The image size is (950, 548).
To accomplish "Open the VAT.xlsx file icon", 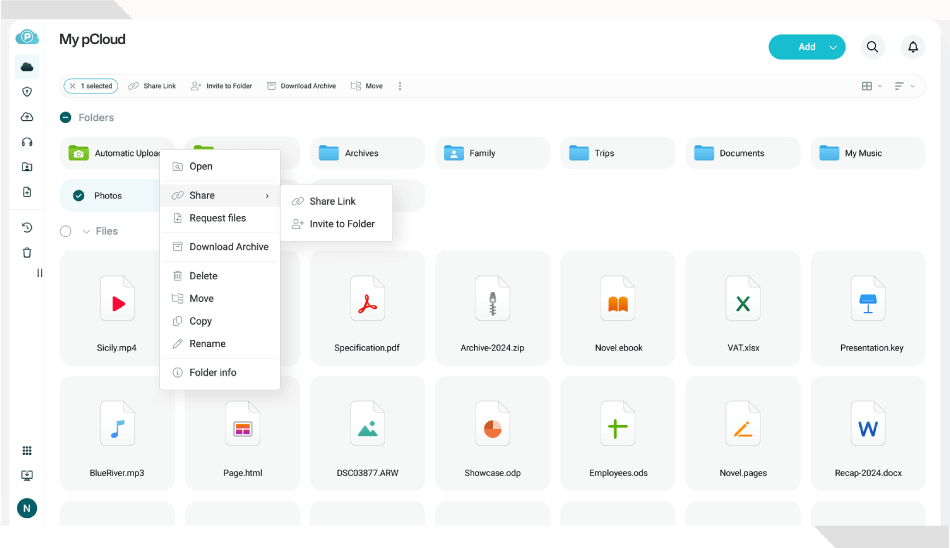I will click(x=743, y=299).
